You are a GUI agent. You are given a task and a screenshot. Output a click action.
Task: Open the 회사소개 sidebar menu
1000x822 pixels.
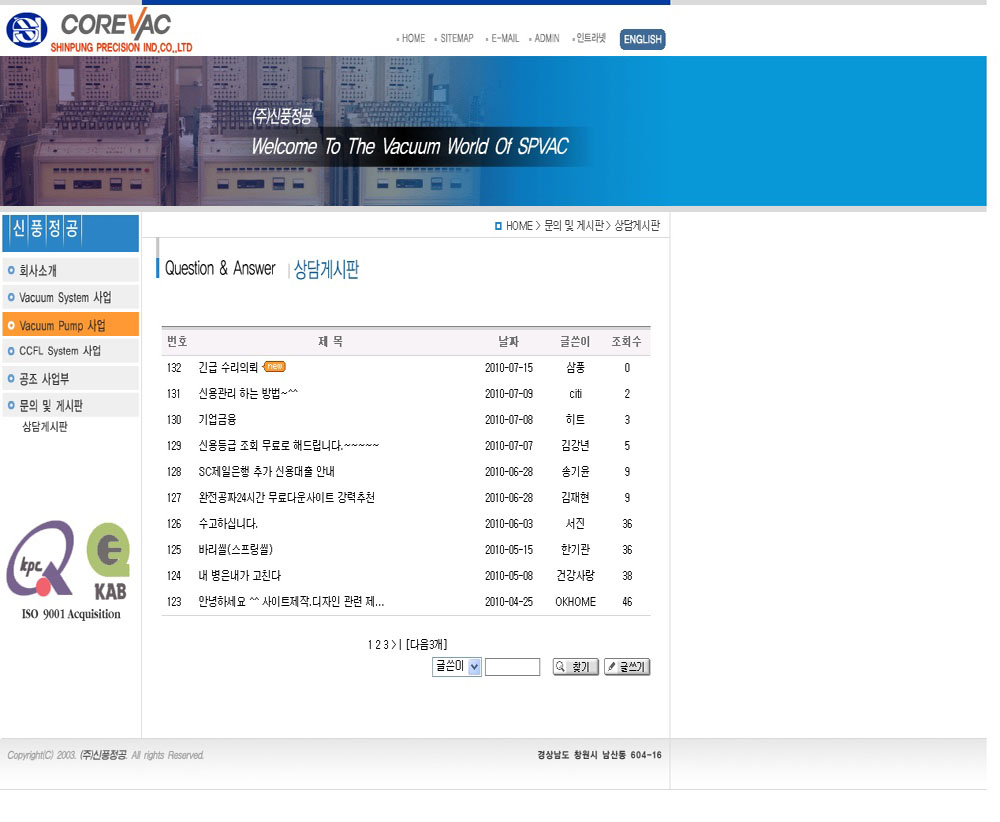coord(70,270)
